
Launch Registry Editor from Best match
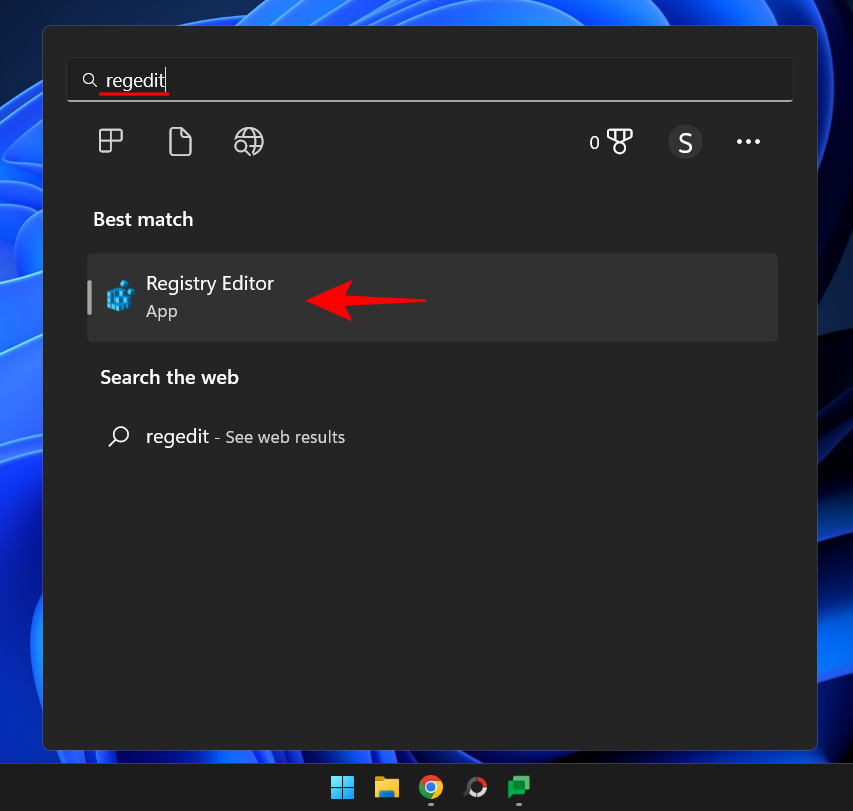coord(209,283)
